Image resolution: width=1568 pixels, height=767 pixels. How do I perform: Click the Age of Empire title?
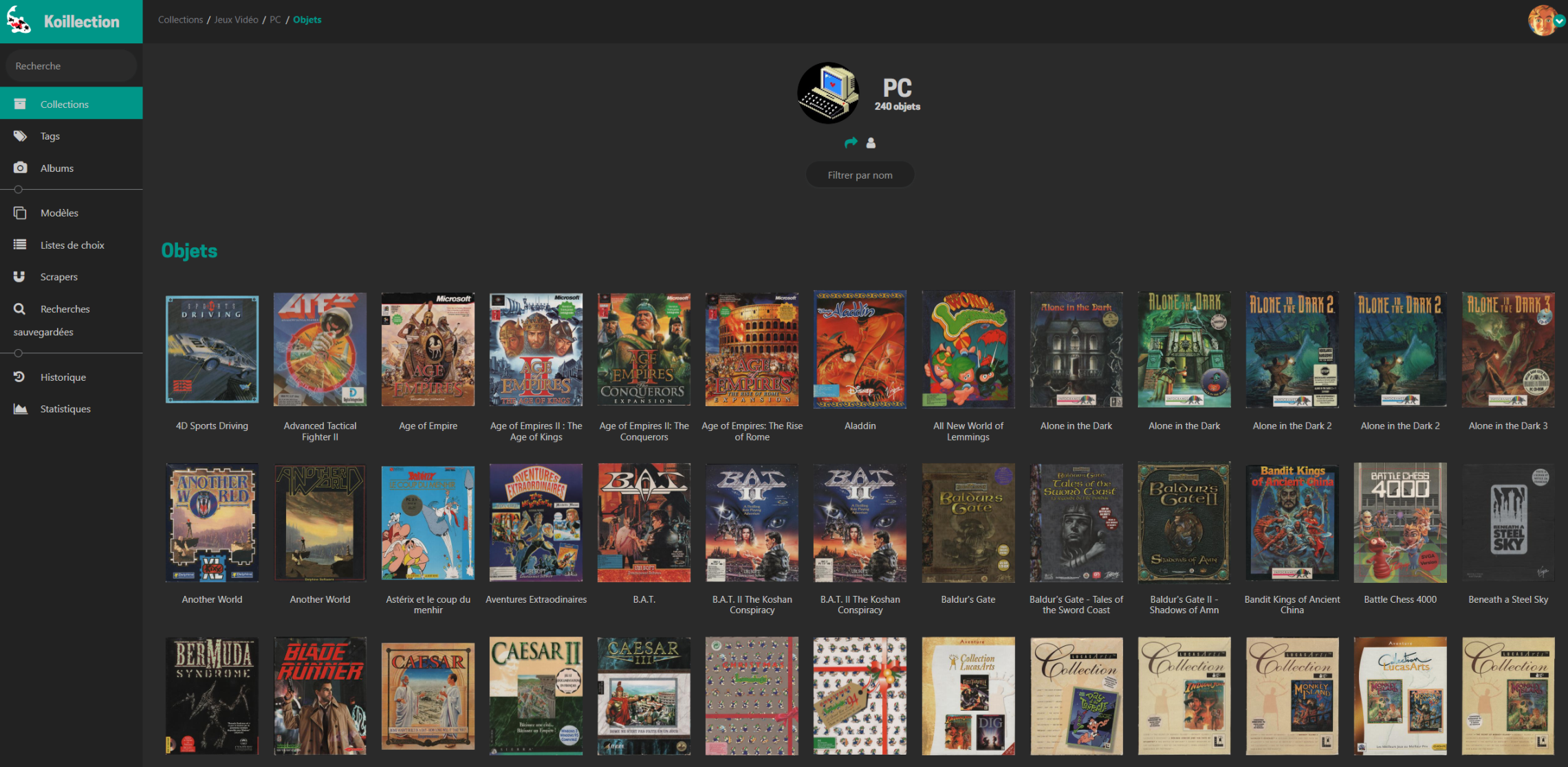click(x=428, y=426)
